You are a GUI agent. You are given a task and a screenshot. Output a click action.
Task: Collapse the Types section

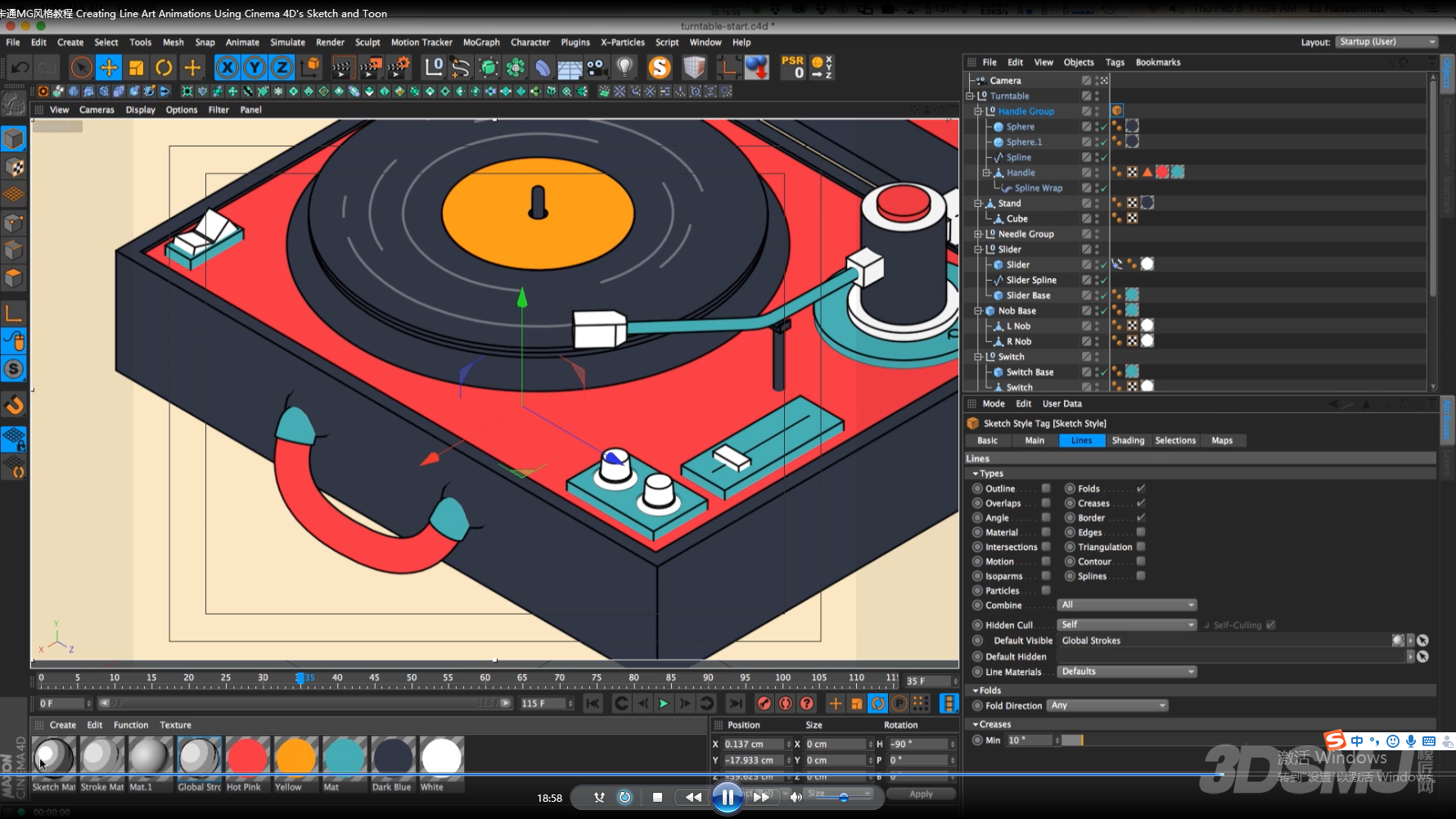[x=976, y=474]
